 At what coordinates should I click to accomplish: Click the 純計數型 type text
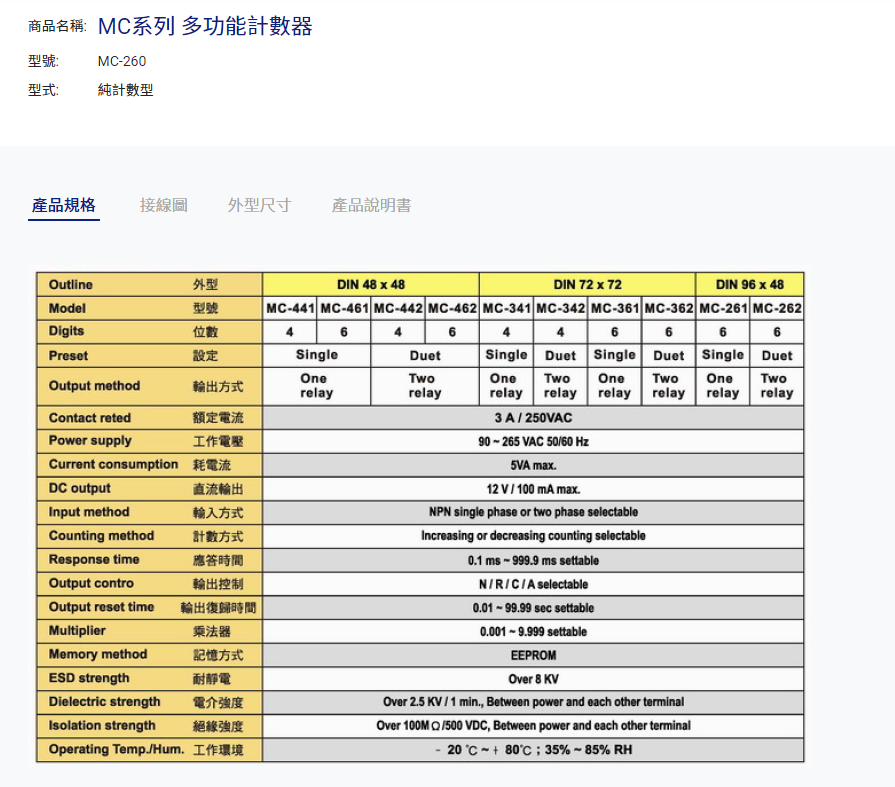[125, 90]
